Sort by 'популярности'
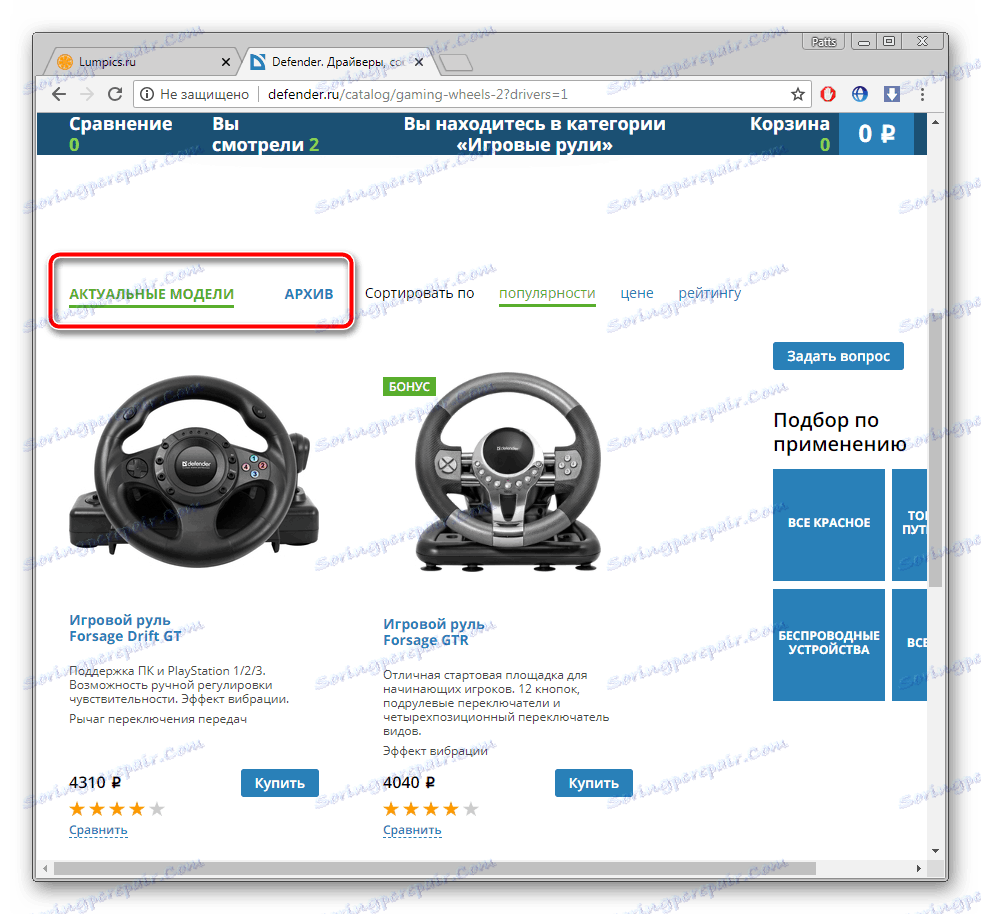The height and width of the screenshot is (914, 981). 547,293
